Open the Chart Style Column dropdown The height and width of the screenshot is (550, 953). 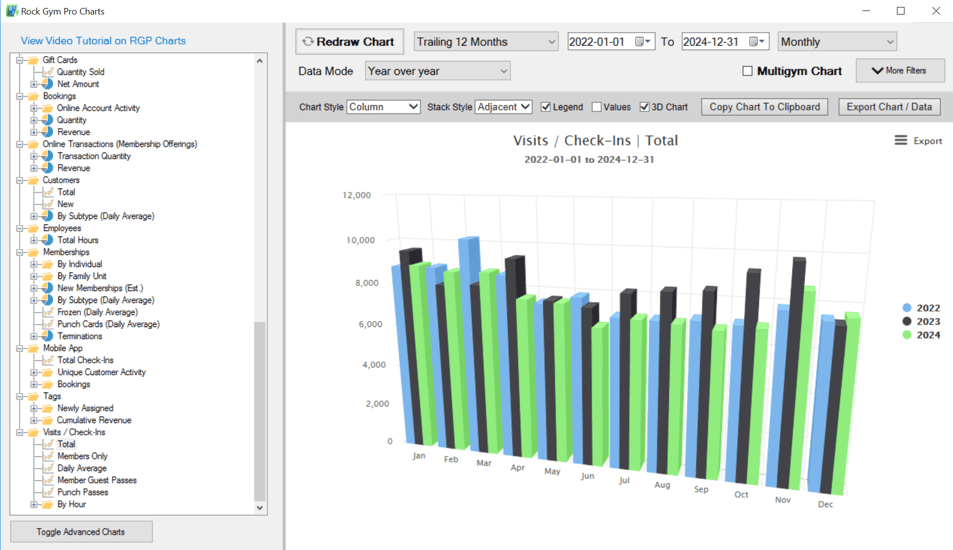click(x=383, y=107)
